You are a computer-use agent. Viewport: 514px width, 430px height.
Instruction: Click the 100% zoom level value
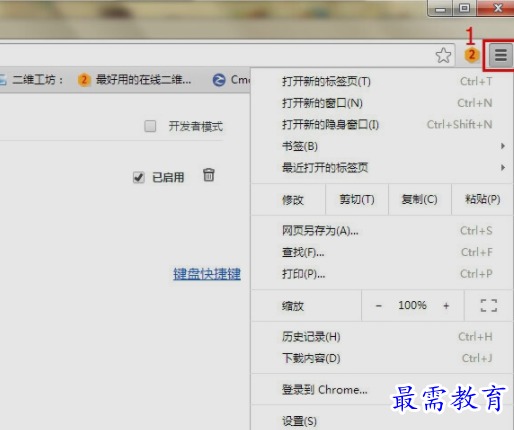click(412, 305)
